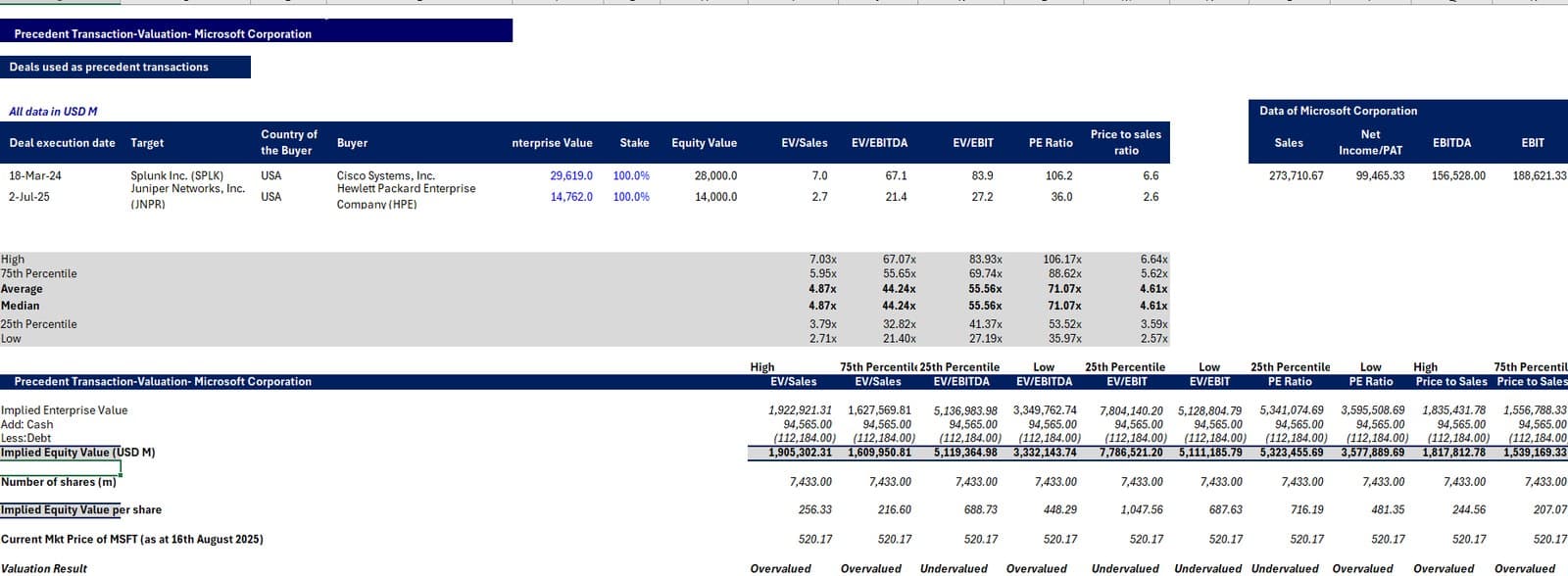This screenshot has width=1568, height=576.
Task: Select per-share value '481.35'
Action: [1388, 510]
